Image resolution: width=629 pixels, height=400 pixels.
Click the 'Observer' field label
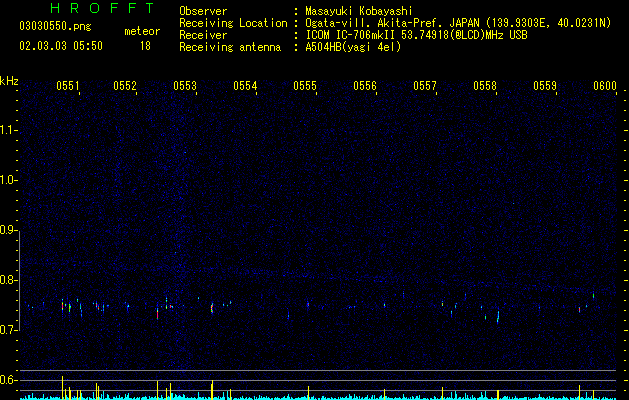(x=203, y=11)
